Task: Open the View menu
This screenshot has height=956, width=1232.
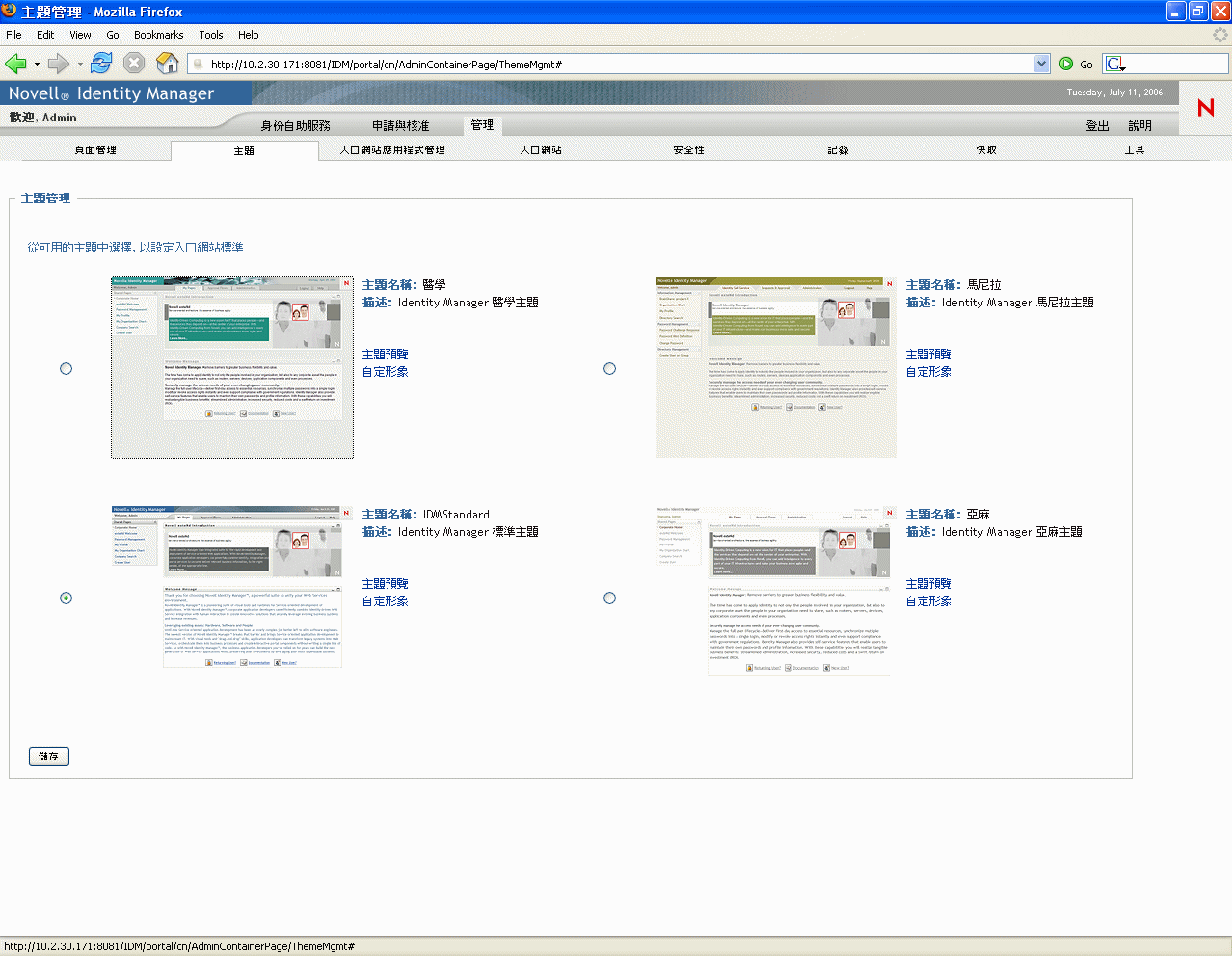Action: (80, 35)
